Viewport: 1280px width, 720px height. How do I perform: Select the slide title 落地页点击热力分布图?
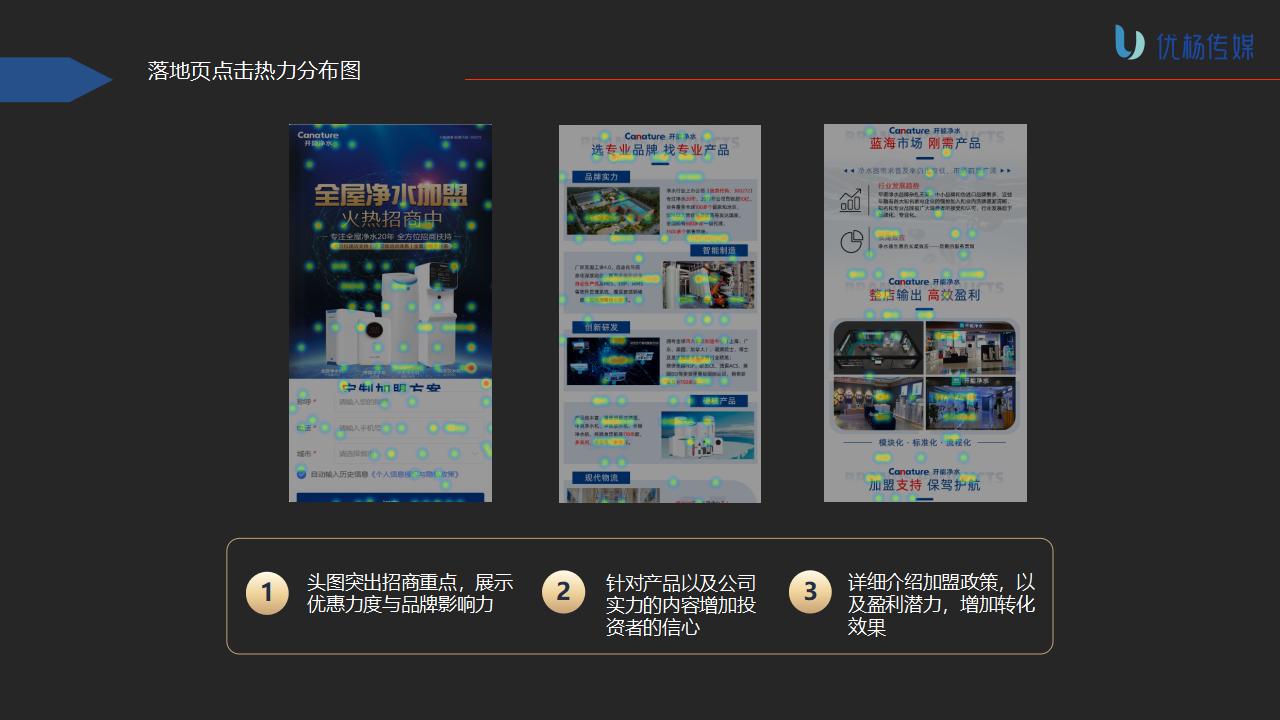pyautogui.click(x=254, y=71)
